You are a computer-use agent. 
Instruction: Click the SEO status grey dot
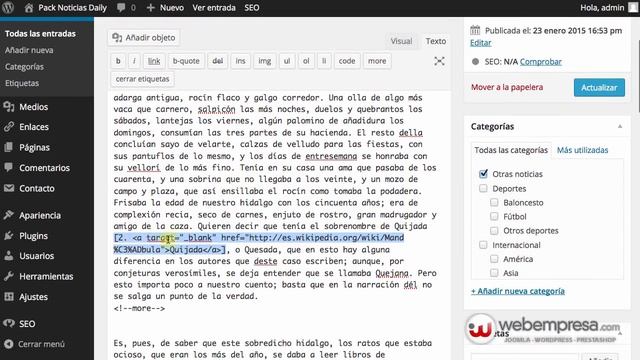475,62
